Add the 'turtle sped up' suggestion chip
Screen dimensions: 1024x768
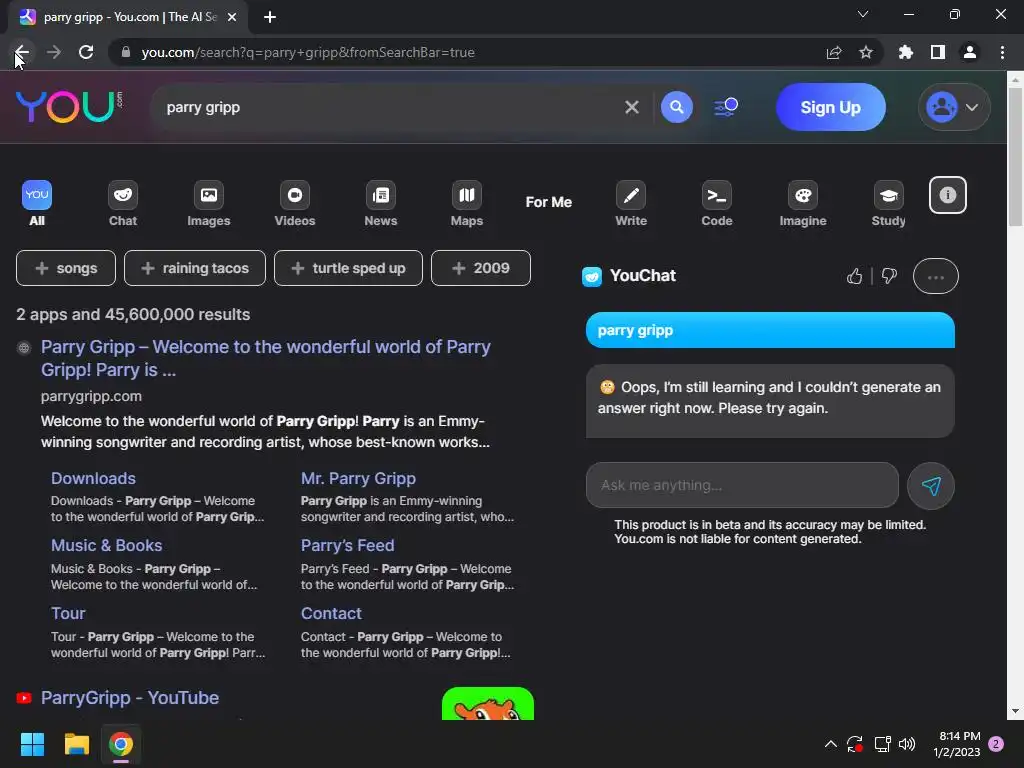click(348, 268)
